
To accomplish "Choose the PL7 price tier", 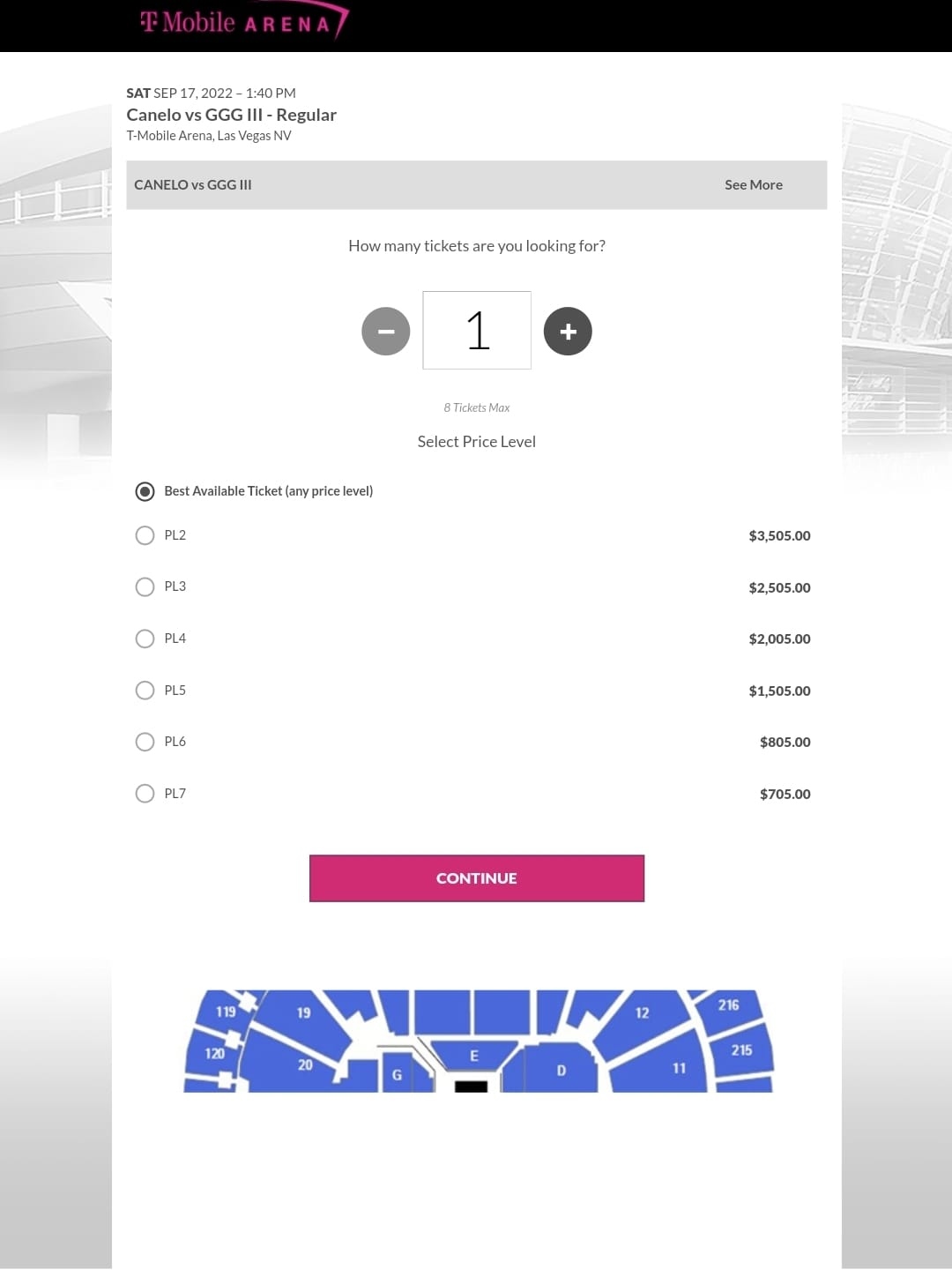I will [145, 793].
